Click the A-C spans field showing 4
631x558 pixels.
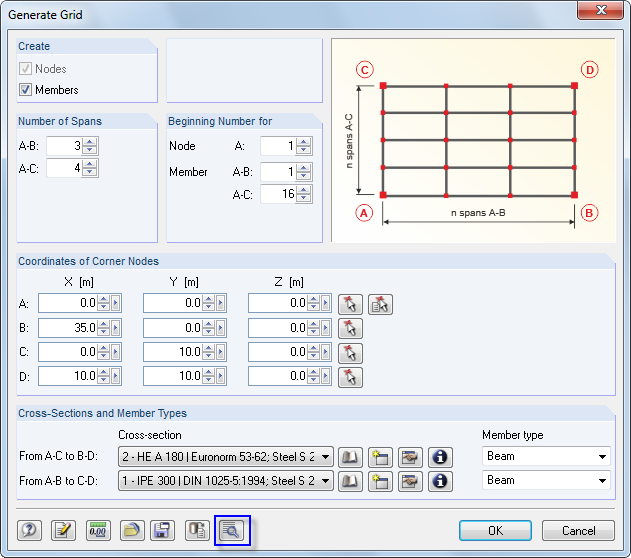click(x=64, y=168)
